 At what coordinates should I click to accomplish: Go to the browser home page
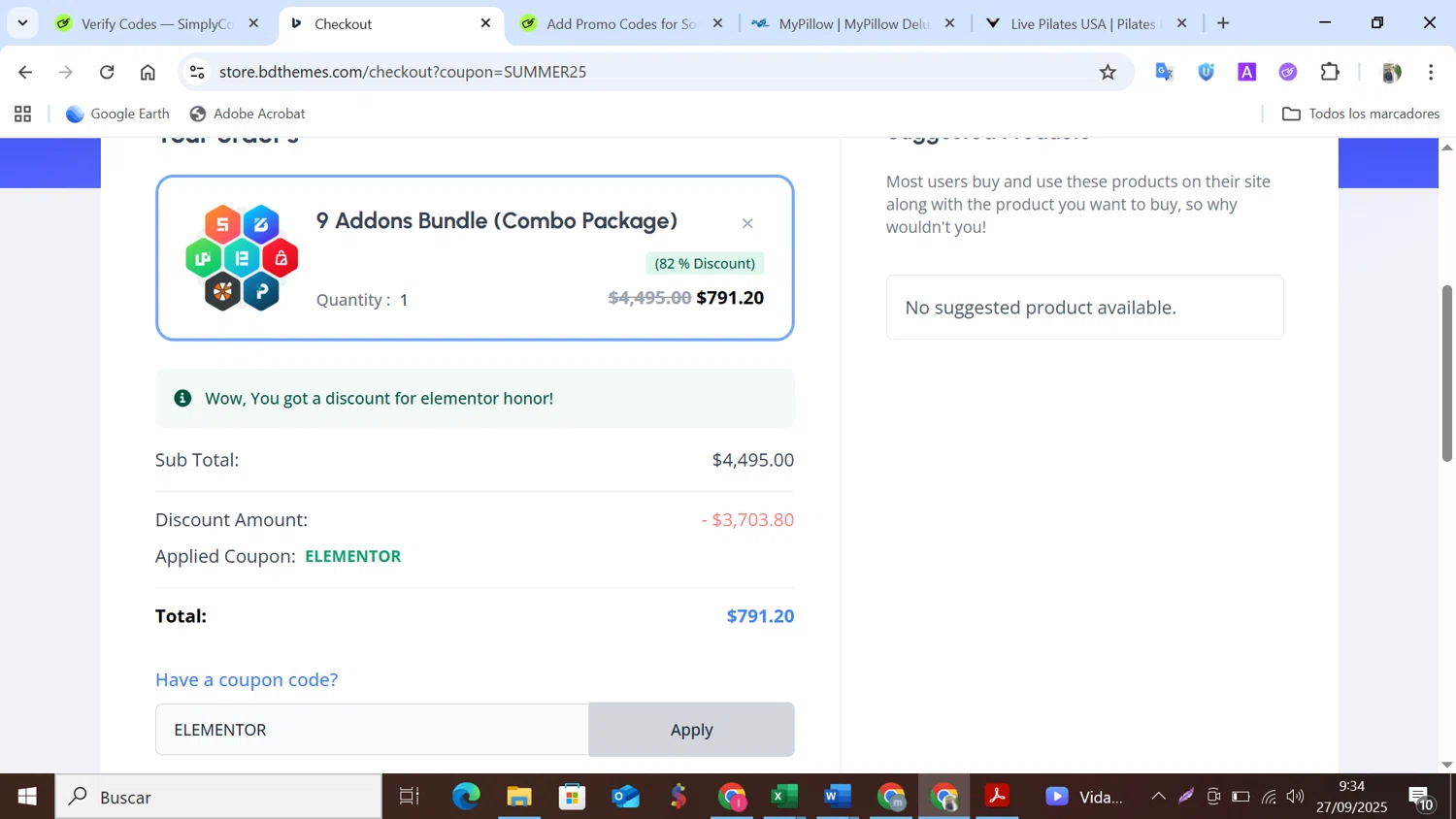148,72
